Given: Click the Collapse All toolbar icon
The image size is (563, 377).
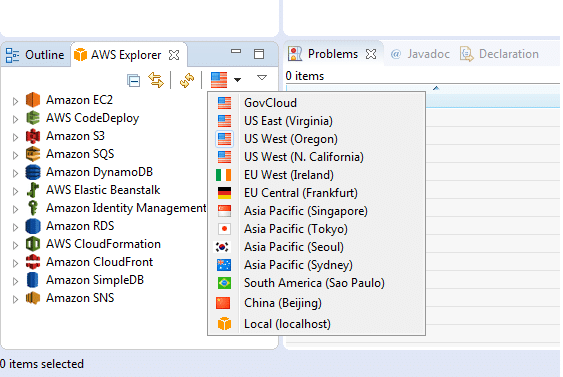Looking at the screenshot, I should point(134,80).
